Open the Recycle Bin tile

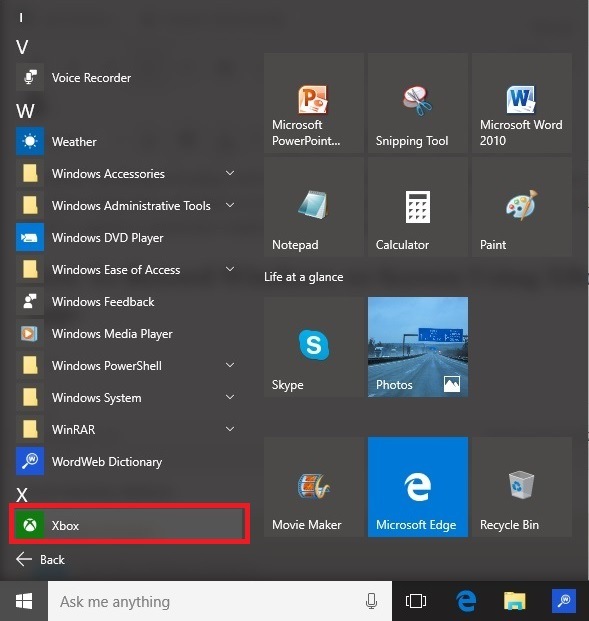(522, 487)
